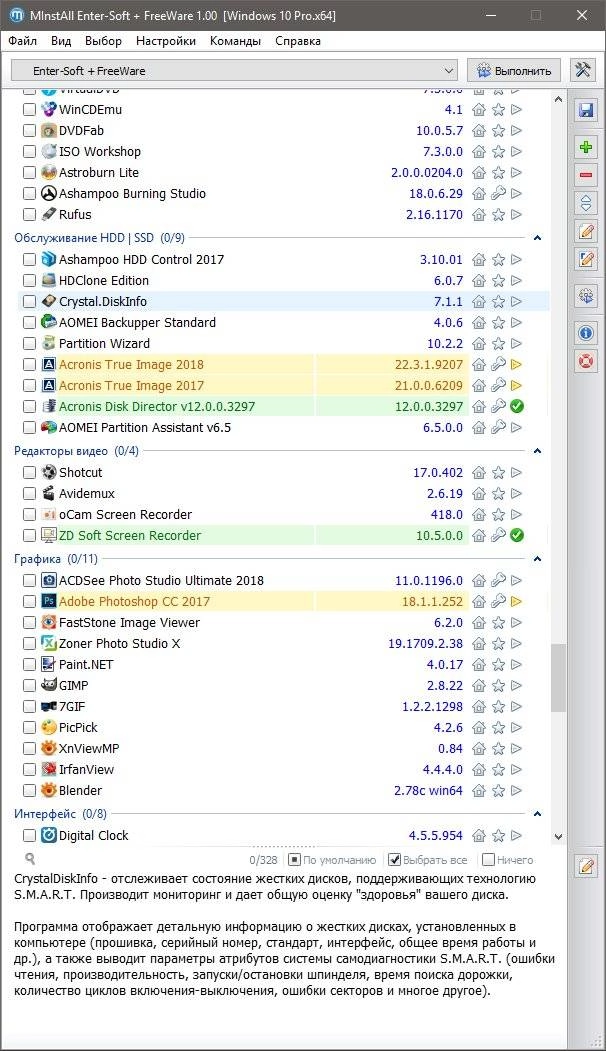The width and height of the screenshot is (606, 1051).
Task: Click the play arrow for Digital Clock
Action: click(516, 835)
